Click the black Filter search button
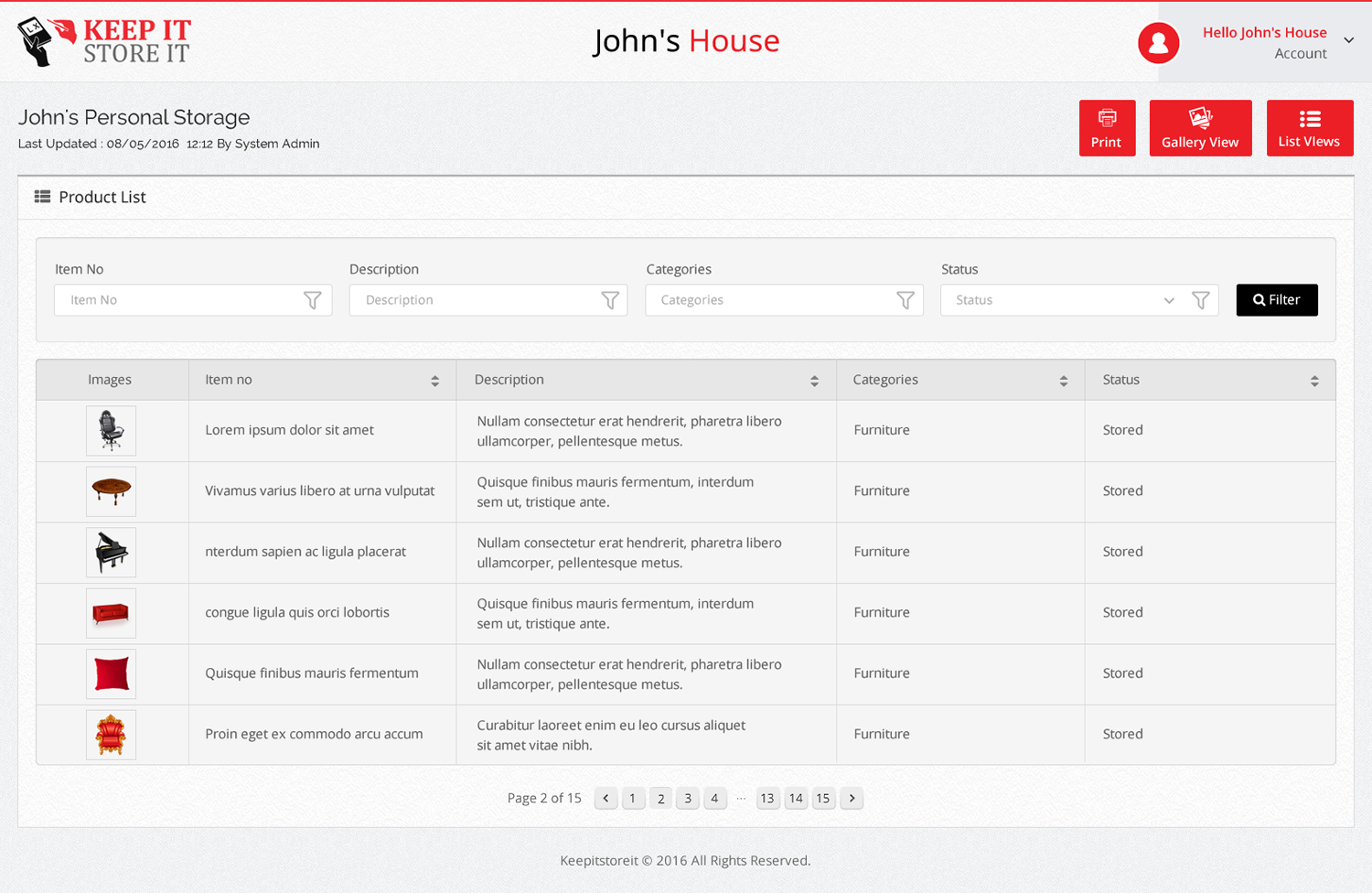 coord(1276,300)
